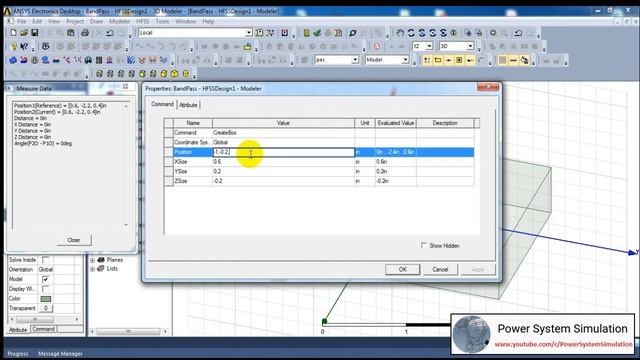The width and height of the screenshot is (640, 360).
Task: Open the YZ plane dropdown
Action: pos(429,47)
